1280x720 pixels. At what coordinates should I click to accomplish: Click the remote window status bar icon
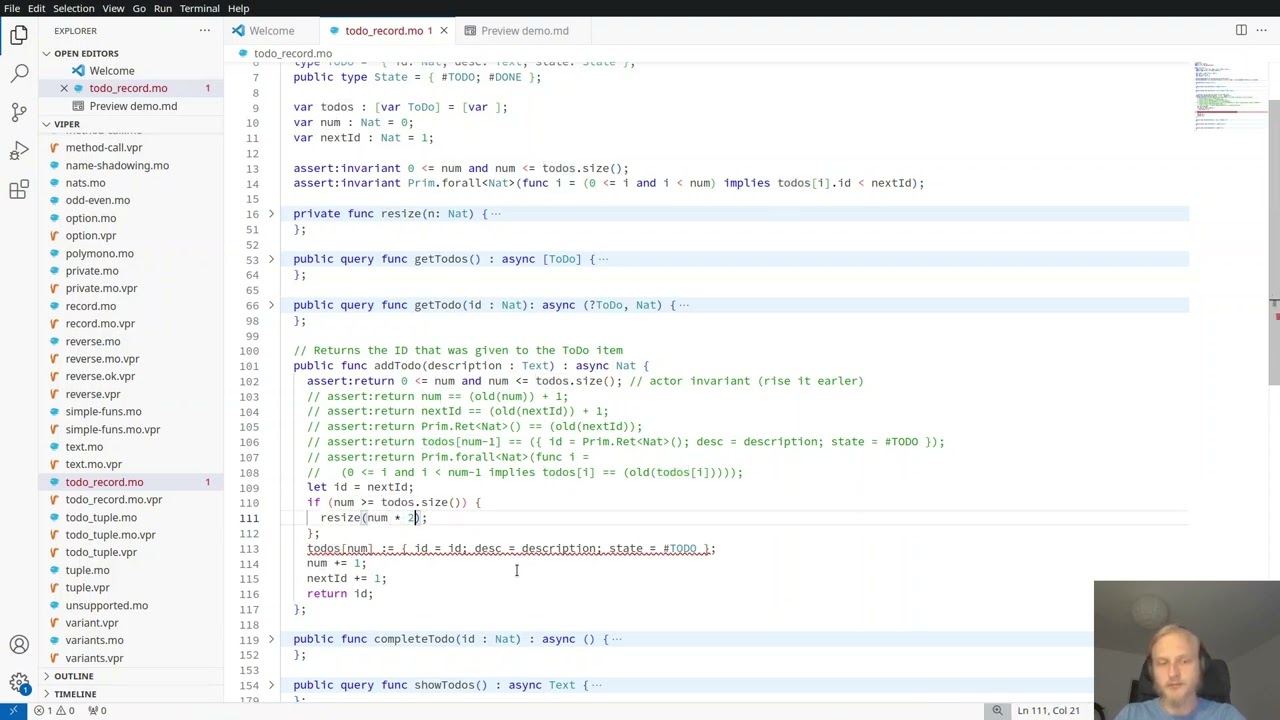pyautogui.click(x=13, y=711)
